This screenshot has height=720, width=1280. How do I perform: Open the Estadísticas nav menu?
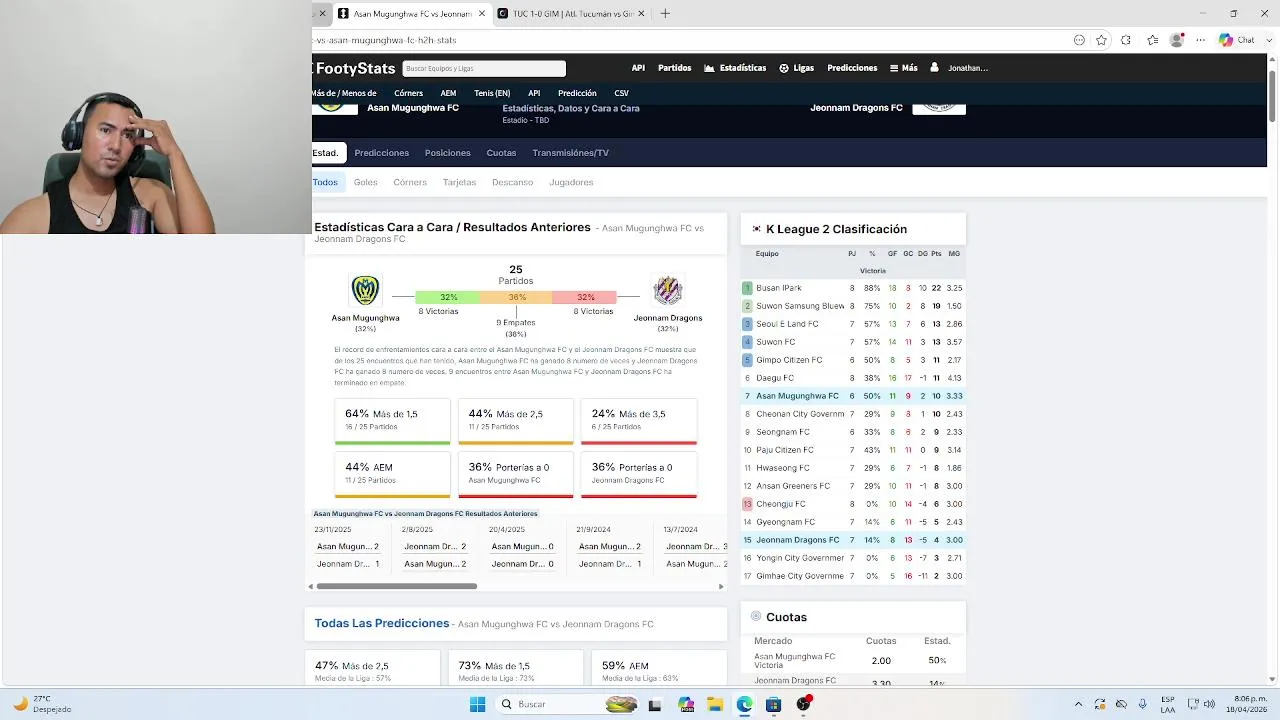(735, 68)
